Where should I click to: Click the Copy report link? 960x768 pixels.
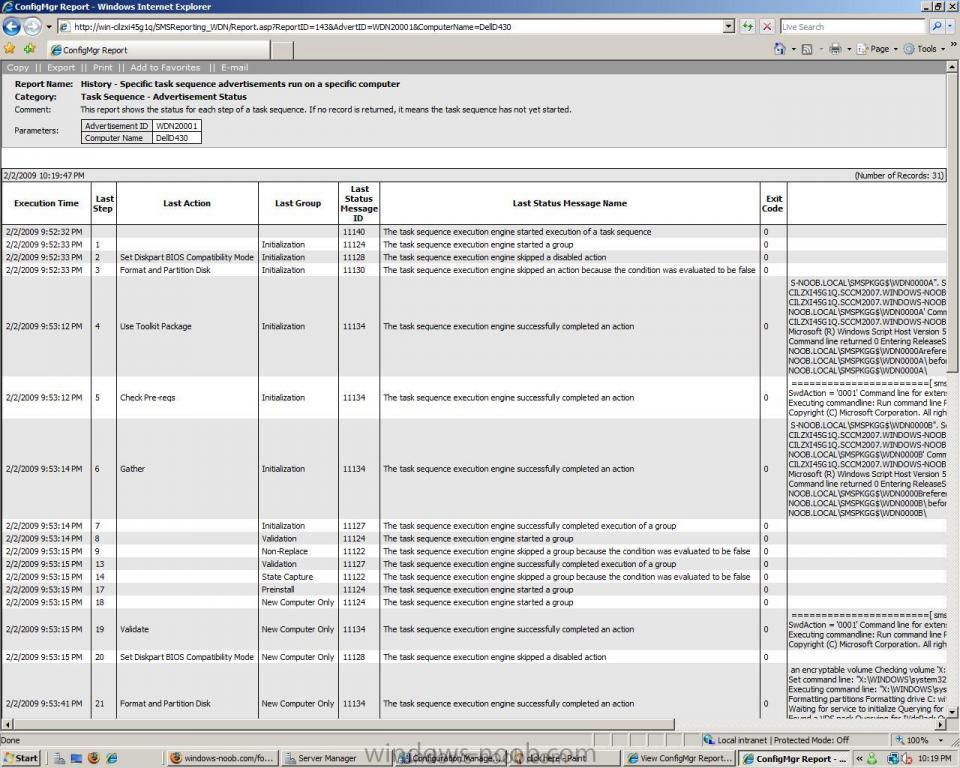(18, 67)
